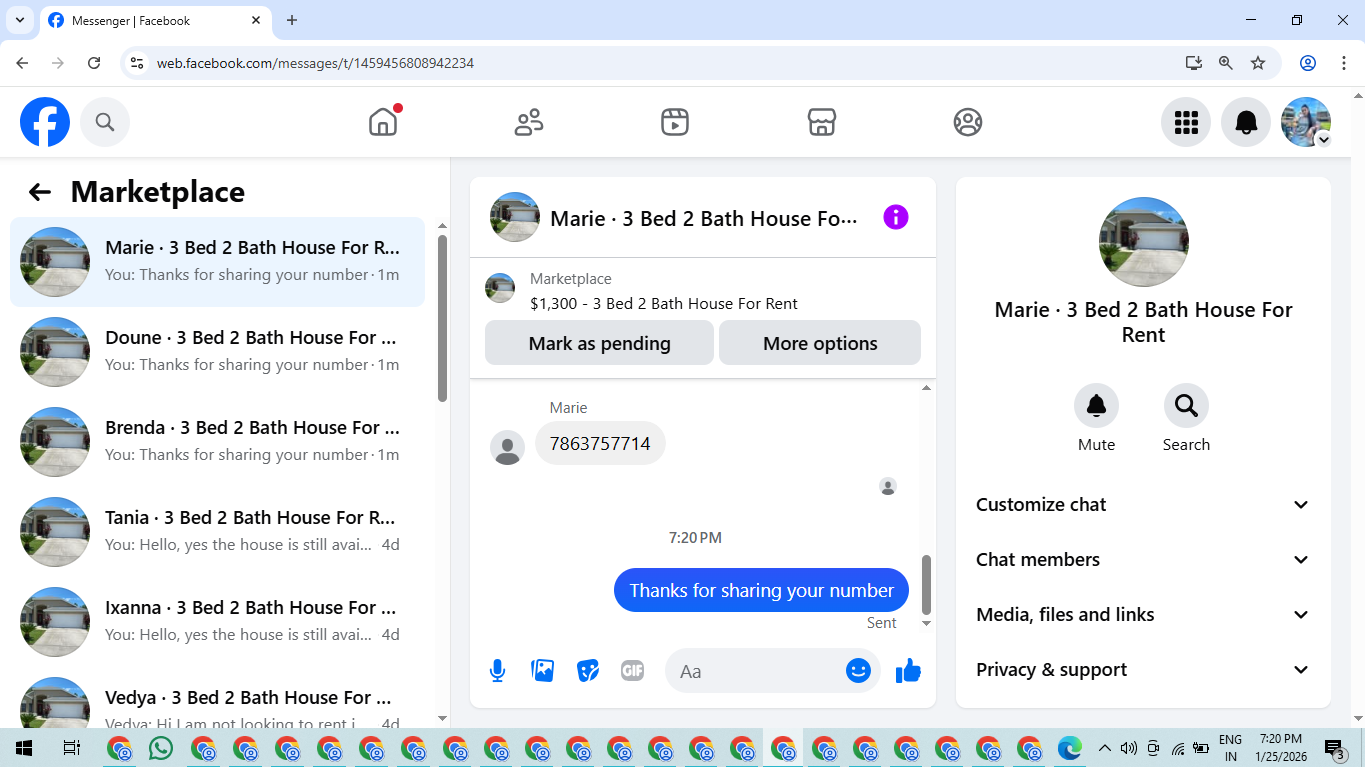This screenshot has height=767, width=1365.
Task: Open the Video (Reels) icon
Action: point(675,122)
